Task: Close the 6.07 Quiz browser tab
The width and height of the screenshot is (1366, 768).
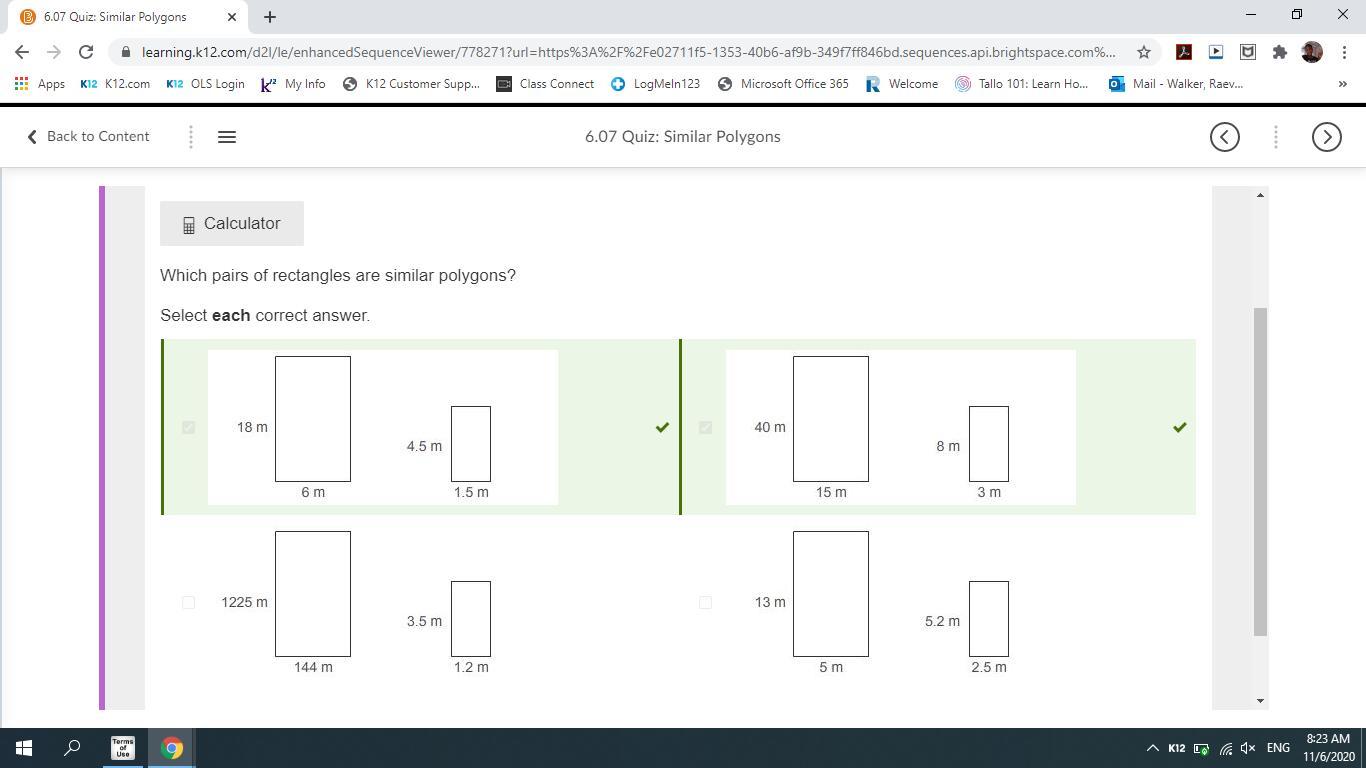Action: pyautogui.click(x=232, y=17)
